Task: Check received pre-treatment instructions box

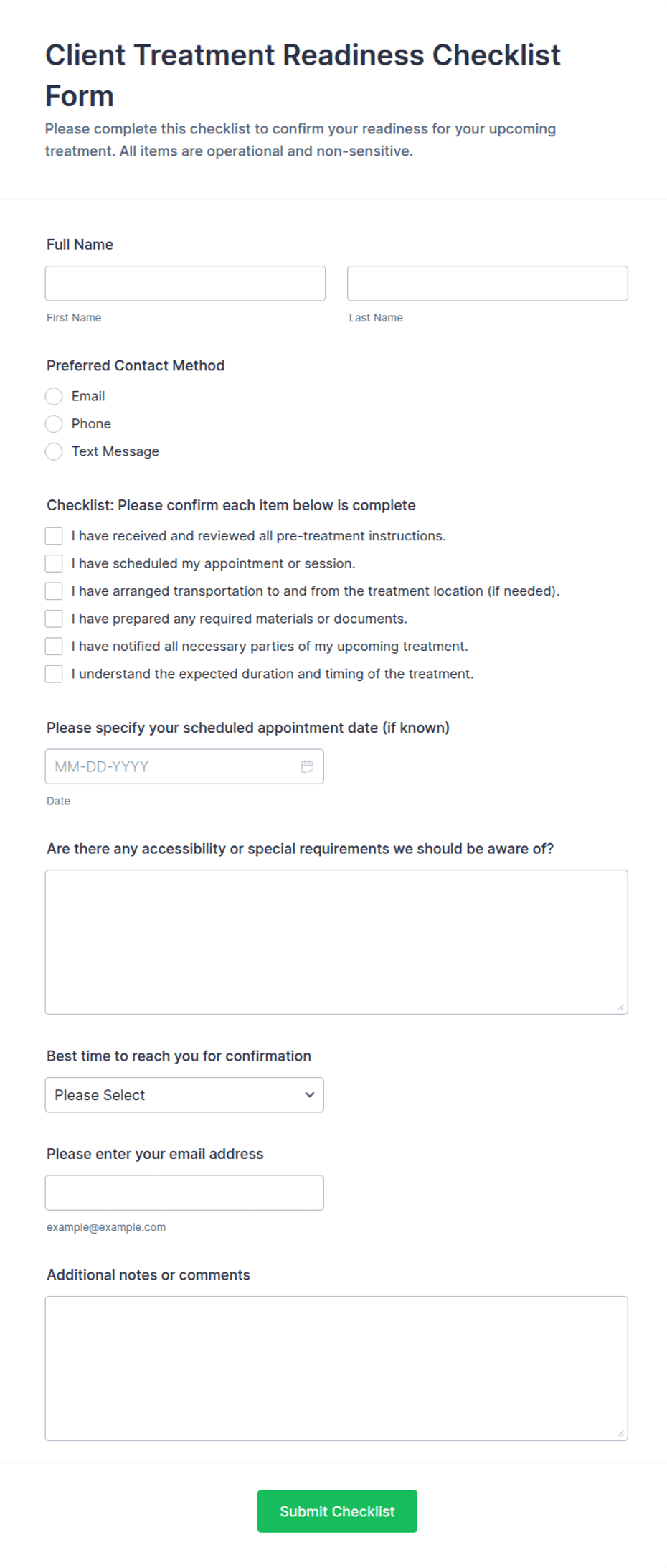Action: 54,536
